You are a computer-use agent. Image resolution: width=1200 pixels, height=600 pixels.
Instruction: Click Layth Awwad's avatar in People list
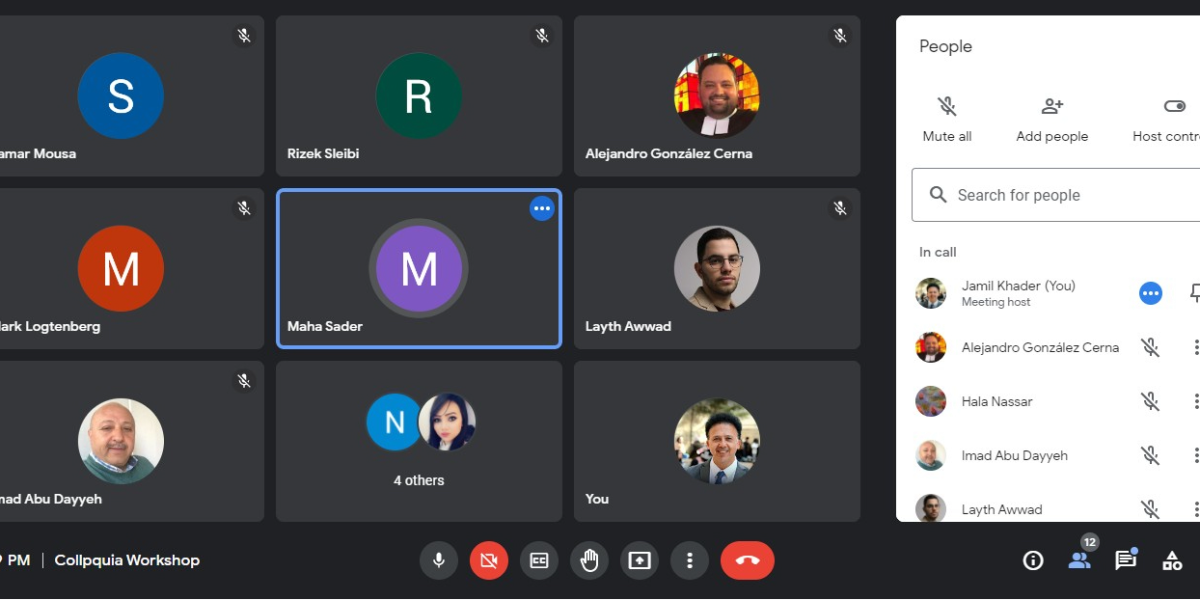click(x=931, y=509)
